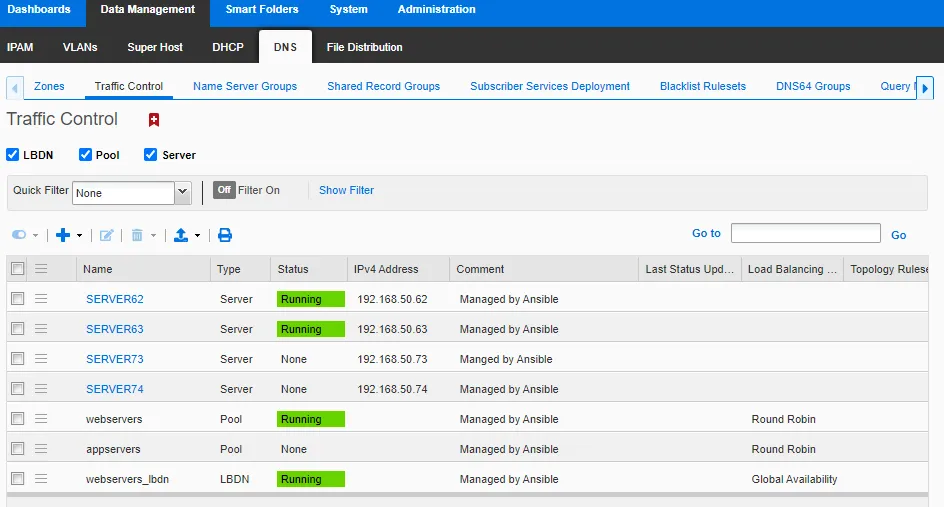Open the hamburger menu for SERVER62 row
Image resolution: width=944 pixels, height=507 pixels.
click(41, 299)
